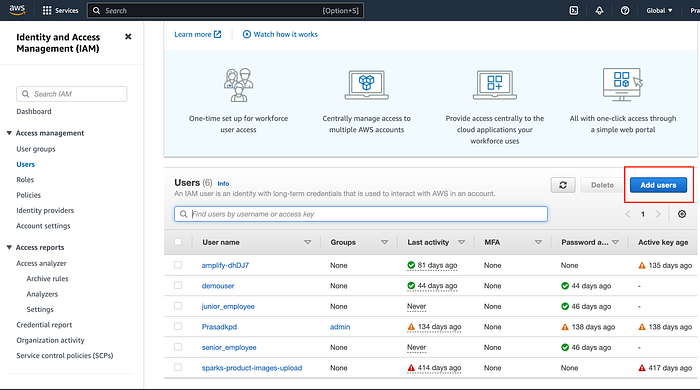Toggle the select all users checkbox
Image resolution: width=700 pixels, height=390 pixels.
coord(178,242)
